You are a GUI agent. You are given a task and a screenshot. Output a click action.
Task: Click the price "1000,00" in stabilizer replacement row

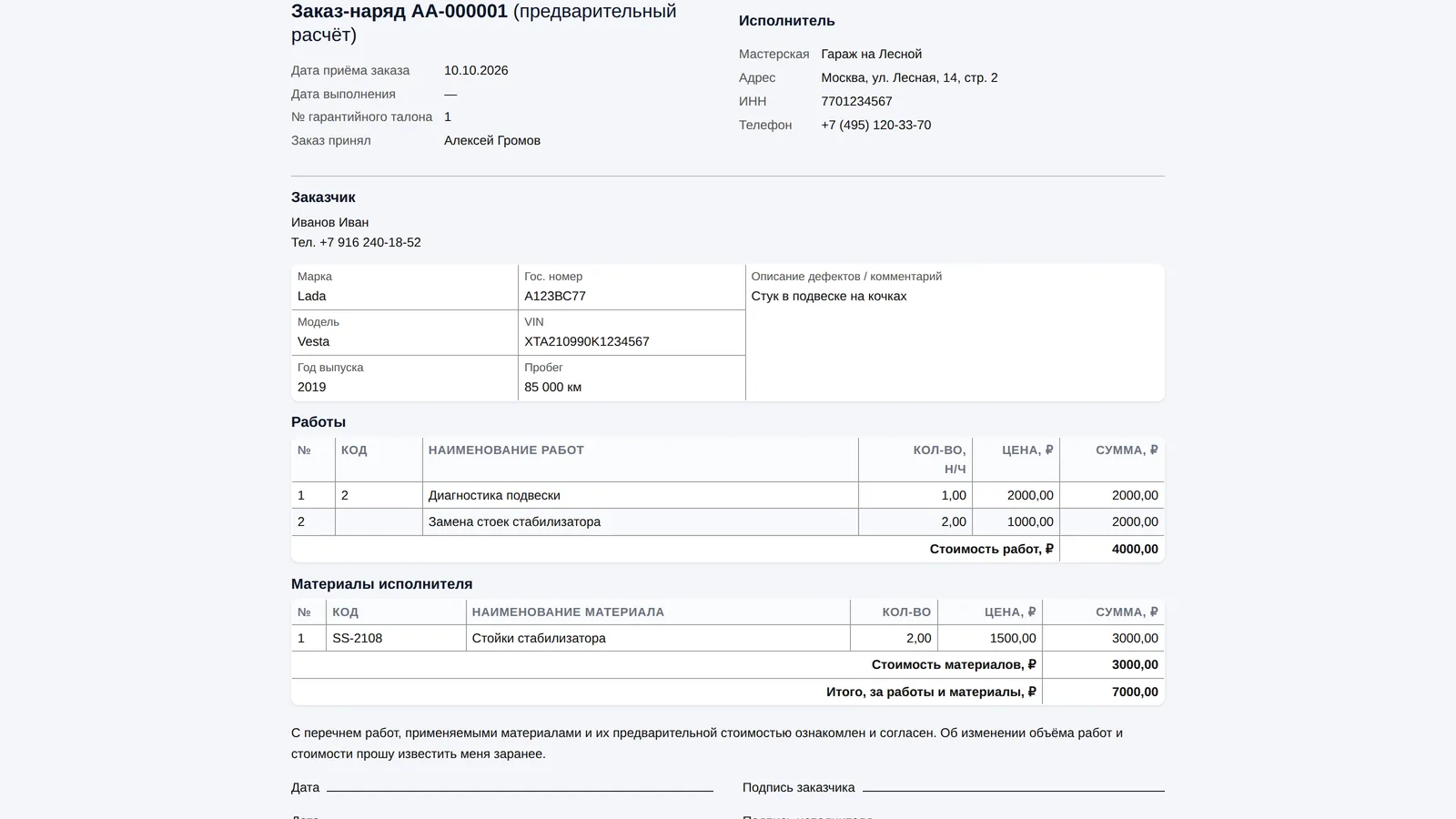pyautogui.click(x=1030, y=521)
